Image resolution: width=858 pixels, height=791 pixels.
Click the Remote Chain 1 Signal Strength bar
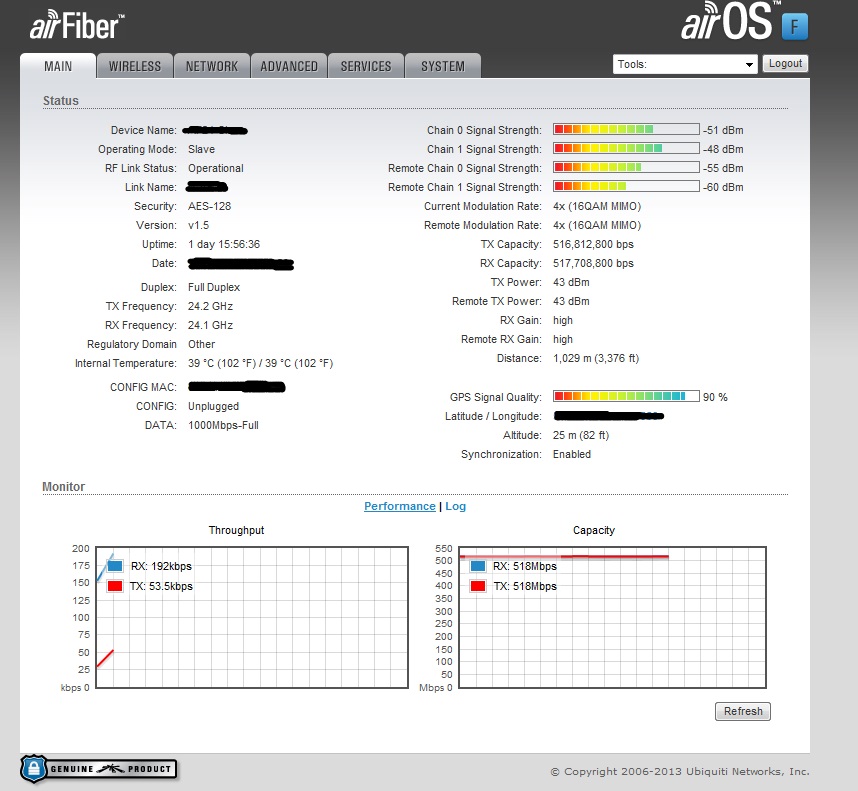tap(625, 187)
